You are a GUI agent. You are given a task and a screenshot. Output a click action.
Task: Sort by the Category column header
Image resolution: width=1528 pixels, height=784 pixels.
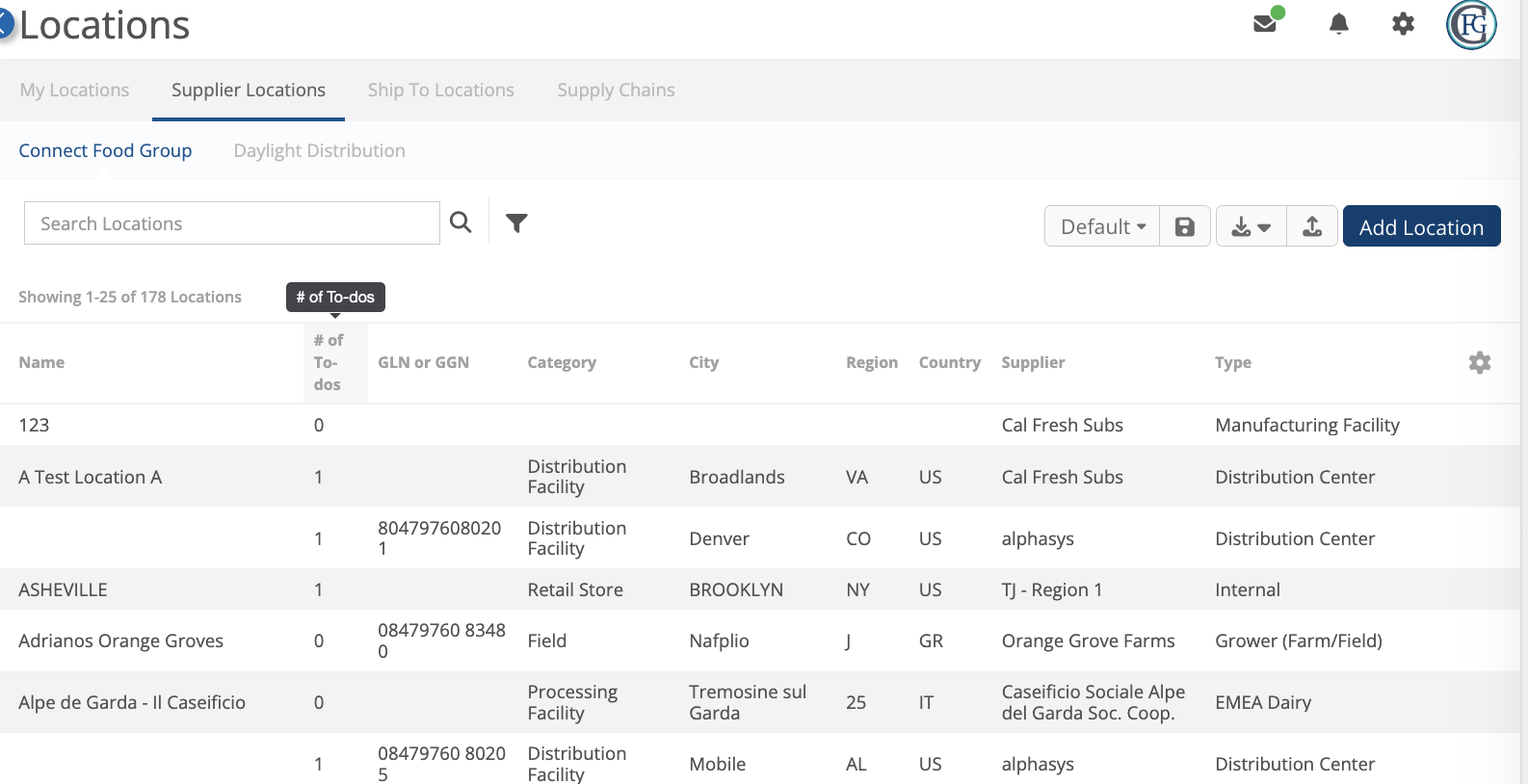click(562, 362)
